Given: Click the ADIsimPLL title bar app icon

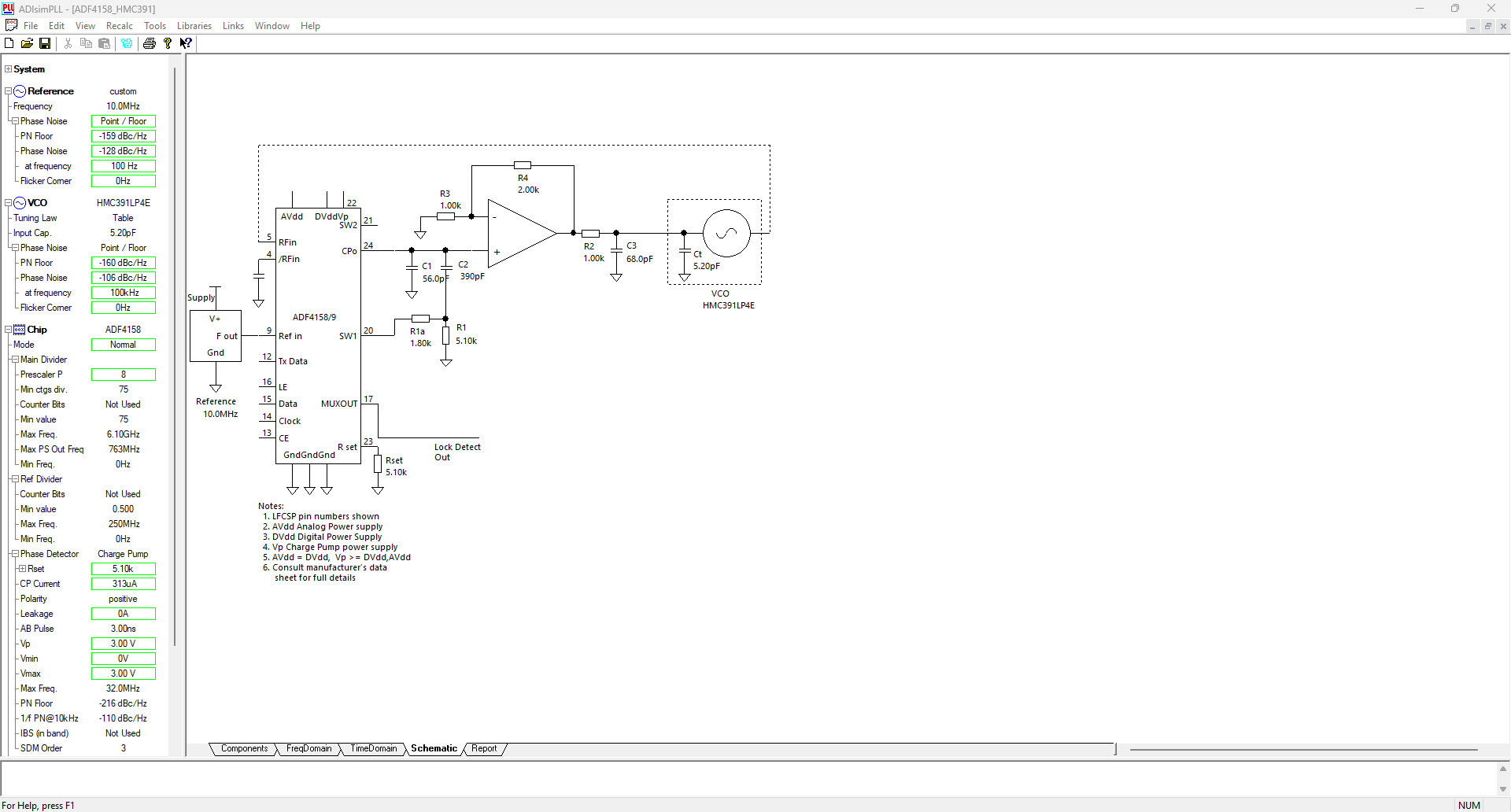Looking at the screenshot, I should [x=8, y=9].
